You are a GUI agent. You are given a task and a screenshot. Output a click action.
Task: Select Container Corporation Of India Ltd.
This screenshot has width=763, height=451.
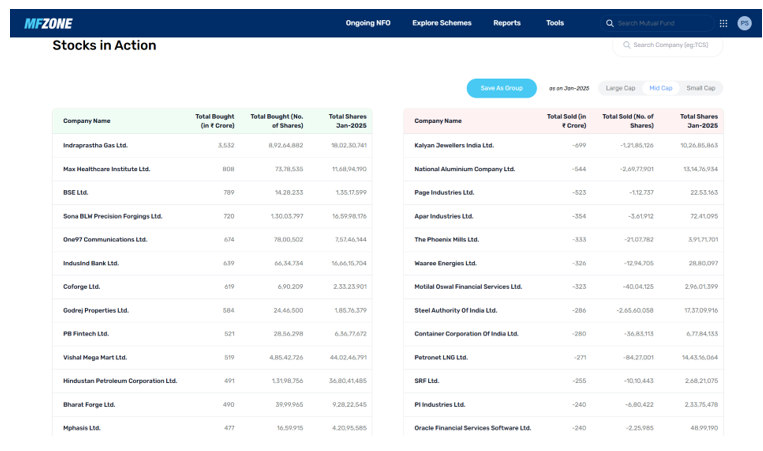point(466,334)
